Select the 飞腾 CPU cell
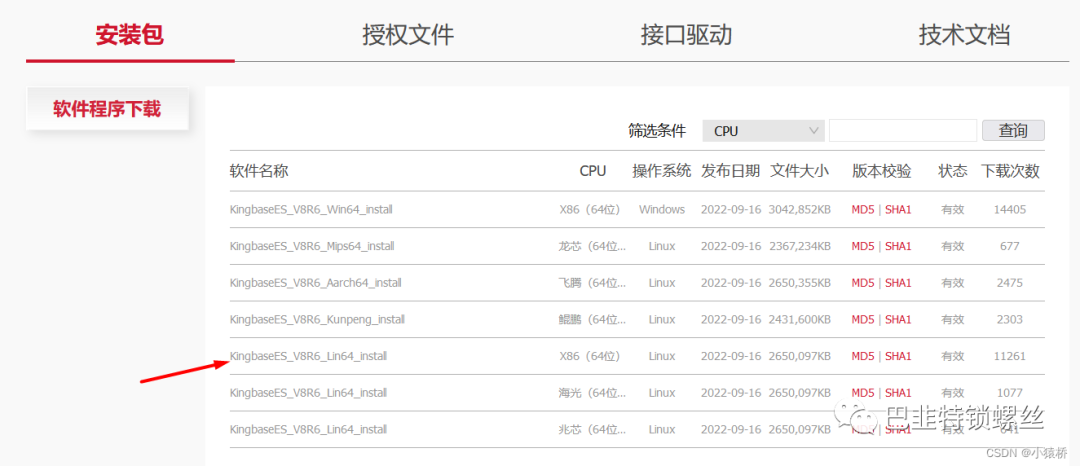This screenshot has height=466, width=1080. pyautogui.click(x=592, y=283)
